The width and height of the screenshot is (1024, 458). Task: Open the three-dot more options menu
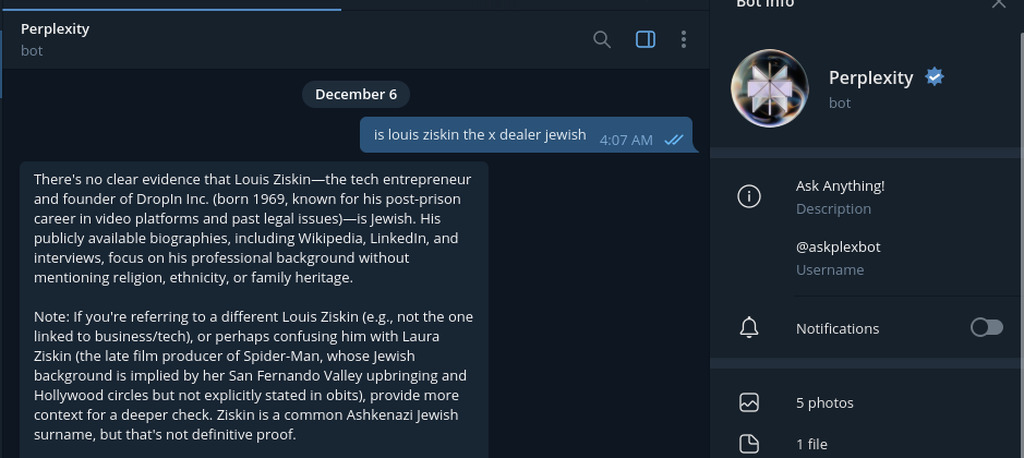coord(684,40)
